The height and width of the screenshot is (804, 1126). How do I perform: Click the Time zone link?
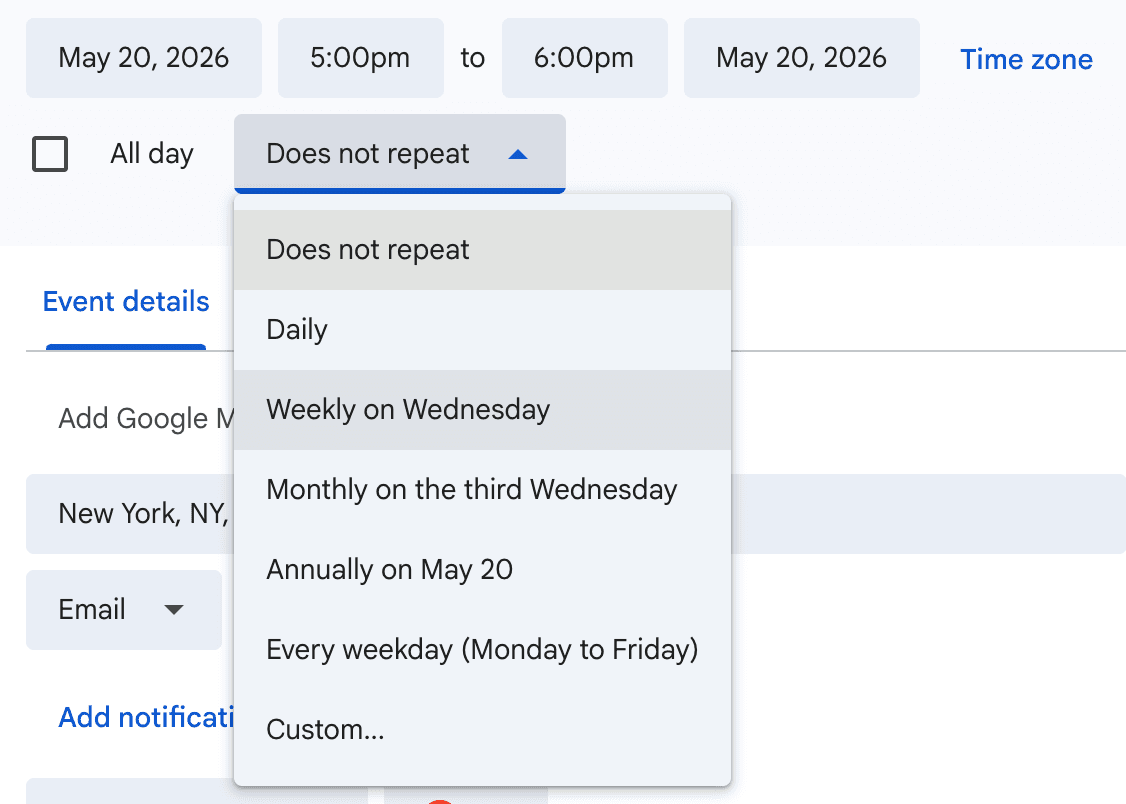pos(1025,59)
